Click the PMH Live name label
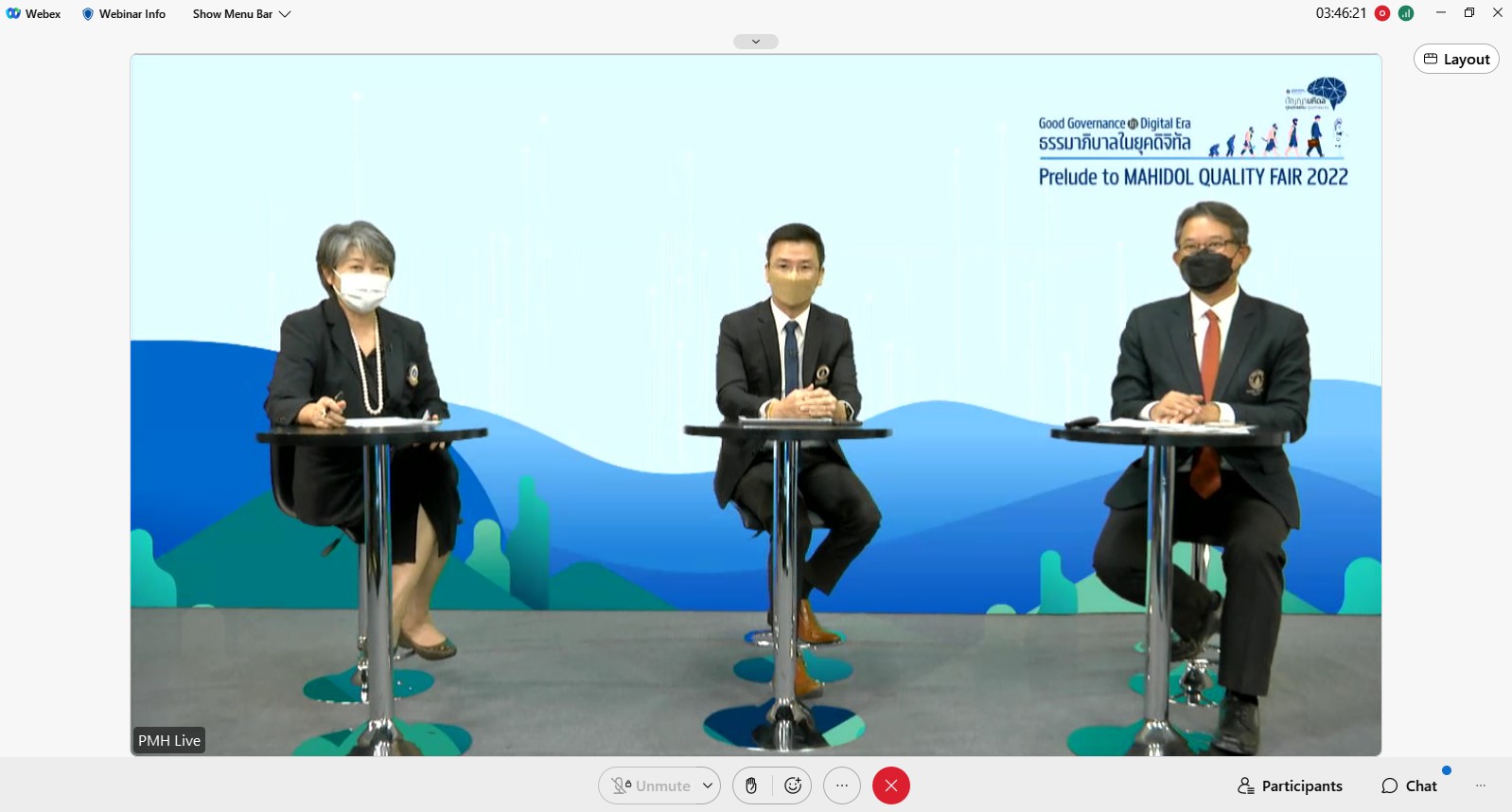This screenshot has width=1512, height=812. pyautogui.click(x=169, y=740)
